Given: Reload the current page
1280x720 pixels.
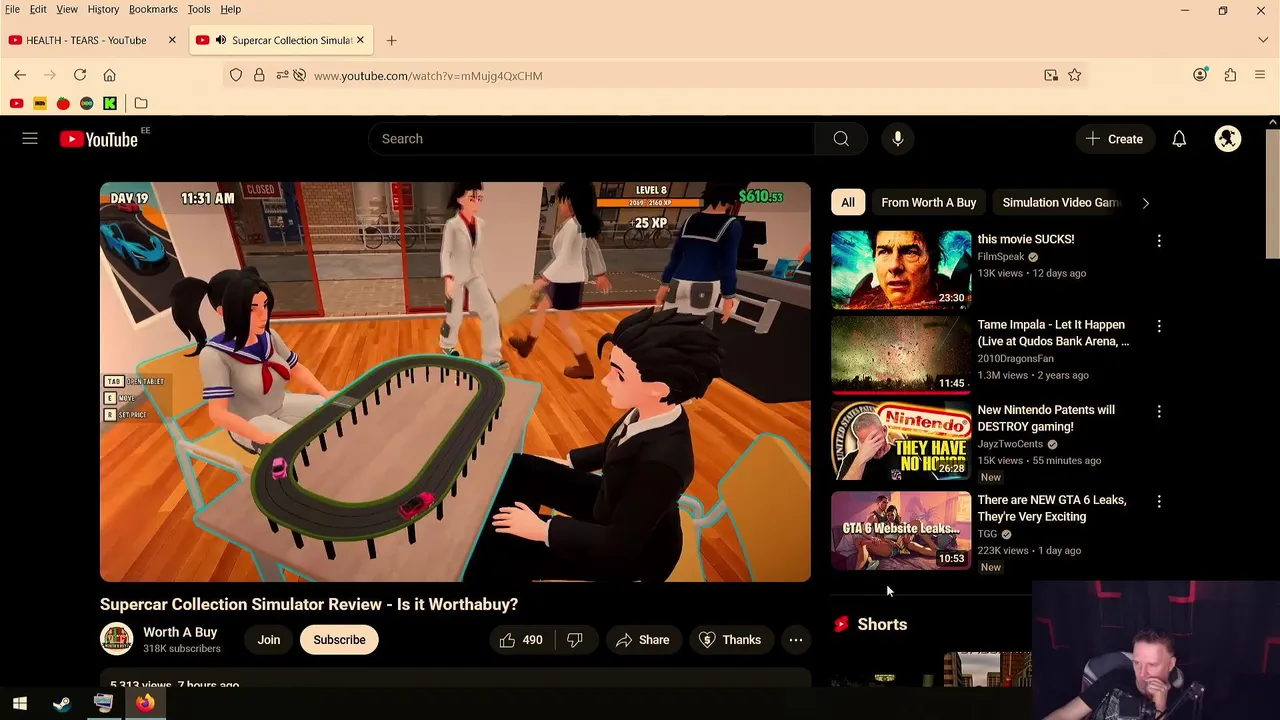Looking at the screenshot, I should click(x=80, y=75).
